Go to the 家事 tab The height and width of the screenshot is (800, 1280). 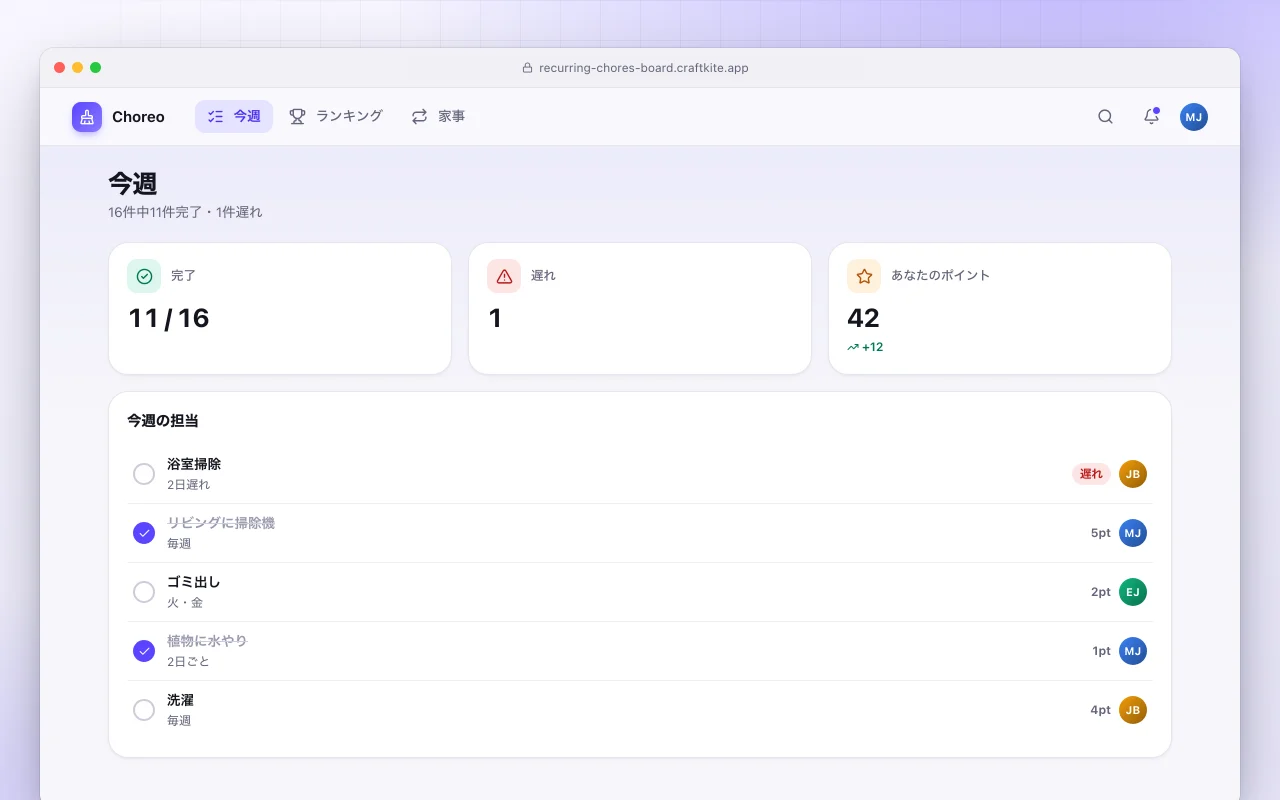438,117
